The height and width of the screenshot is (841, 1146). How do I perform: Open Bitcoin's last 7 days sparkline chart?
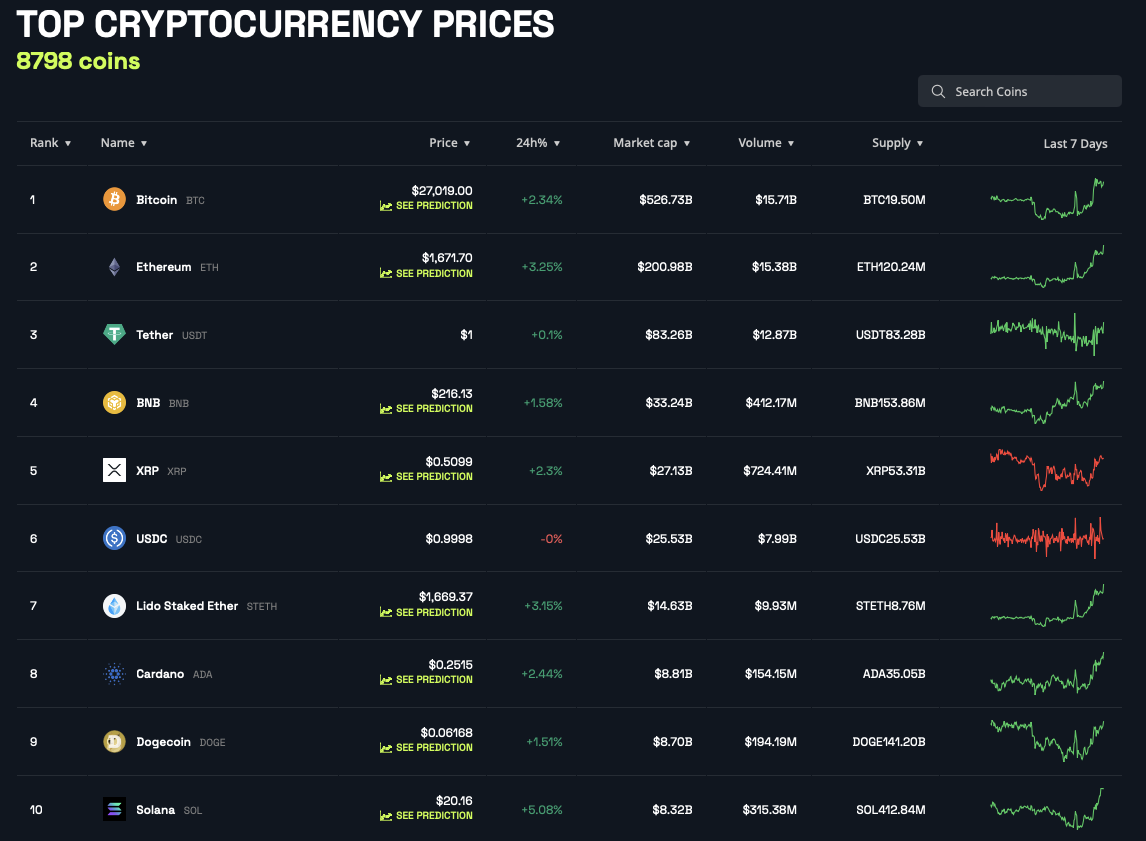[x=1047, y=199]
